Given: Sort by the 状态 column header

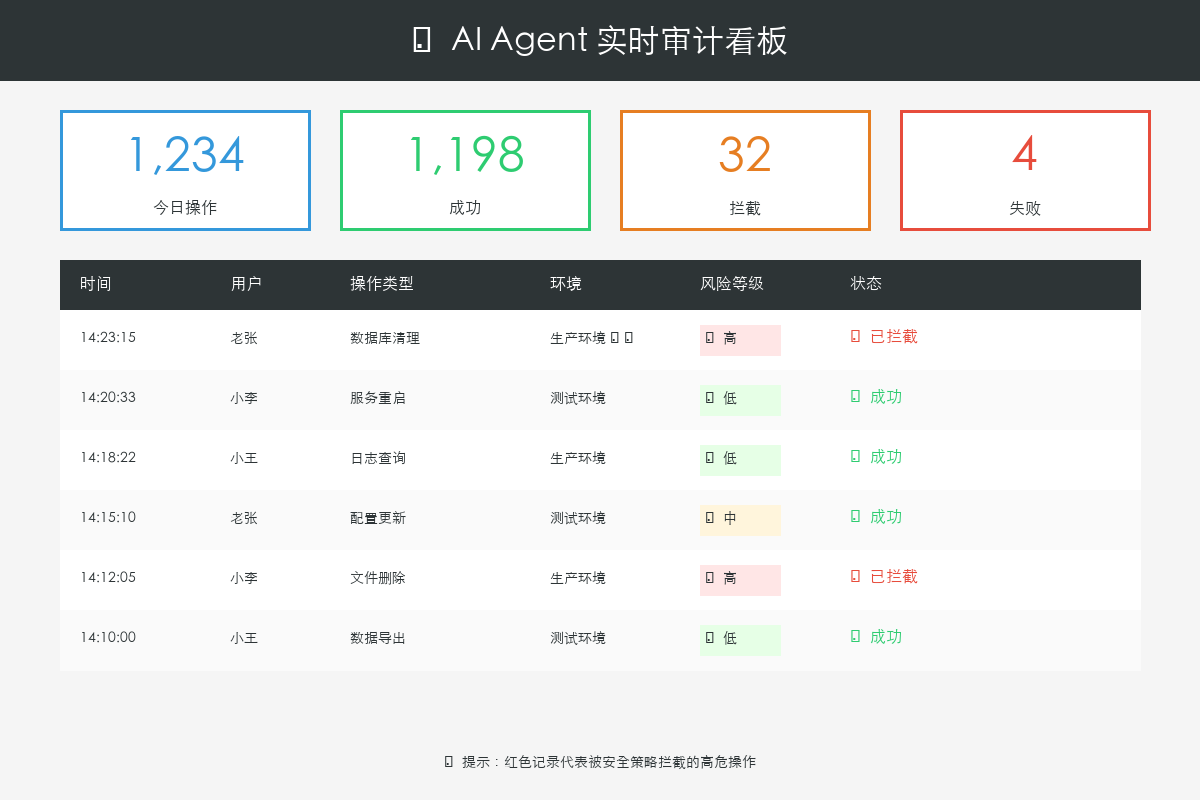Looking at the screenshot, I should coord(866,284).
